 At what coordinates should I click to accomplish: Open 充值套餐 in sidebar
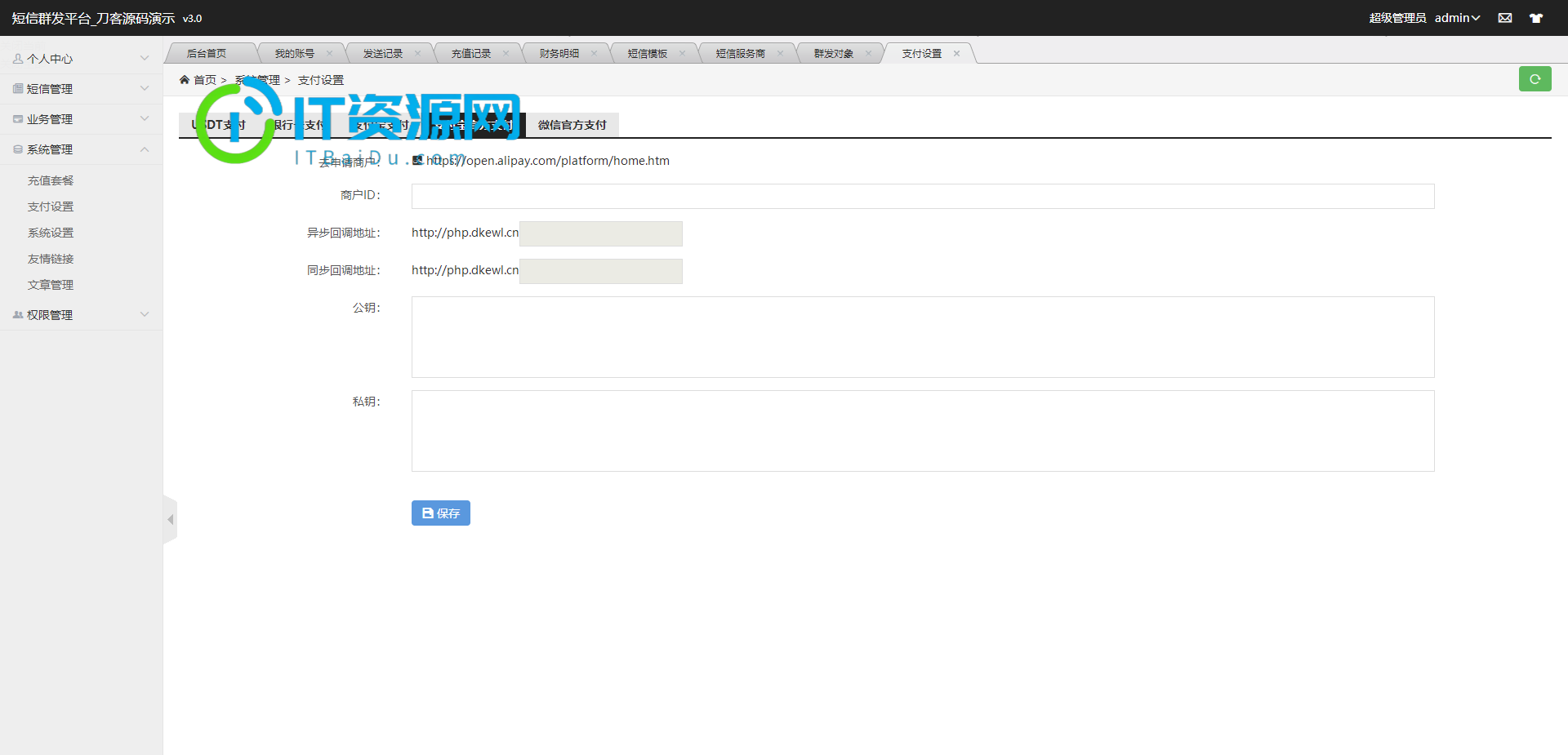coord(51,180)
